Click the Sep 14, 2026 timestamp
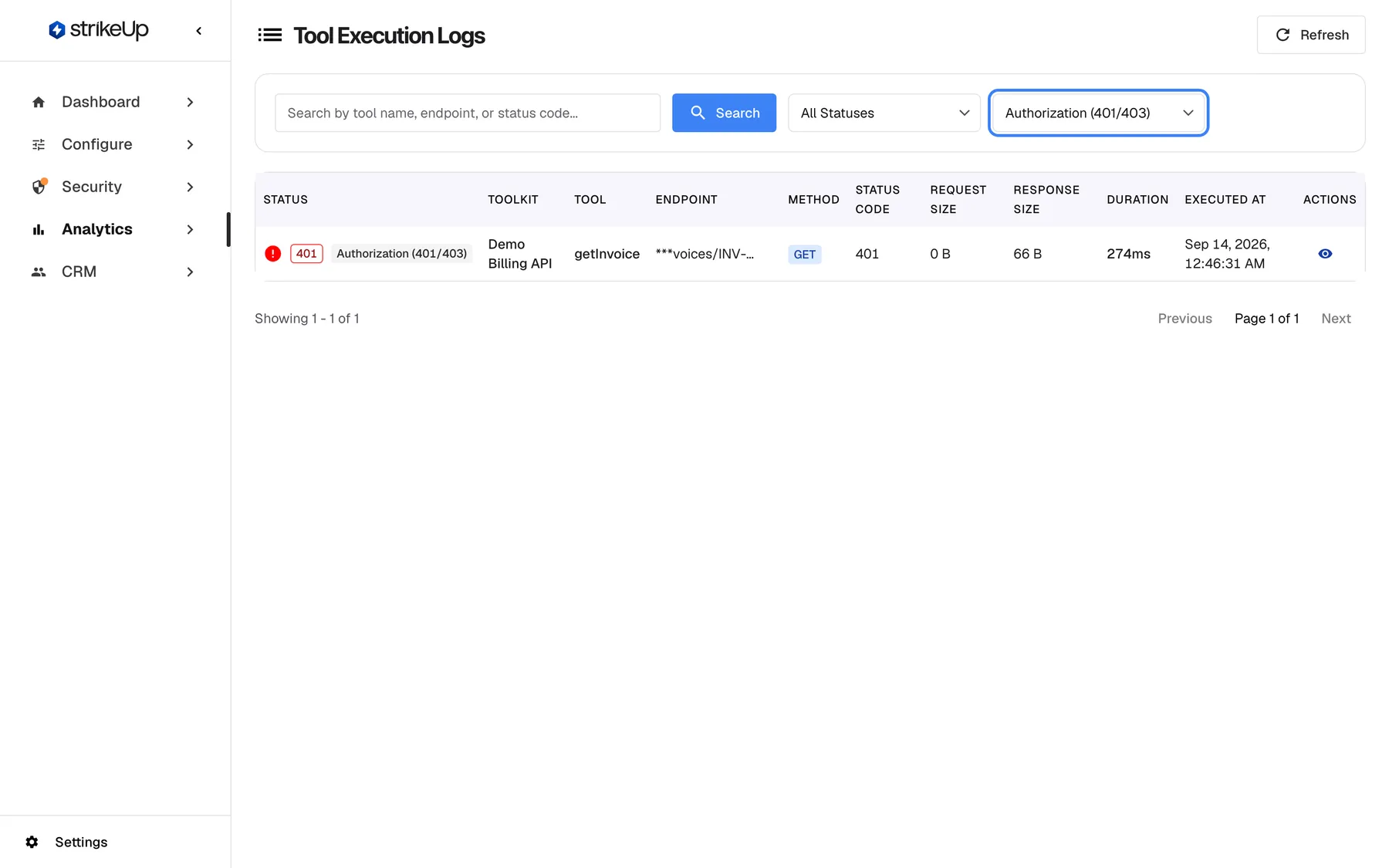 1227,254
